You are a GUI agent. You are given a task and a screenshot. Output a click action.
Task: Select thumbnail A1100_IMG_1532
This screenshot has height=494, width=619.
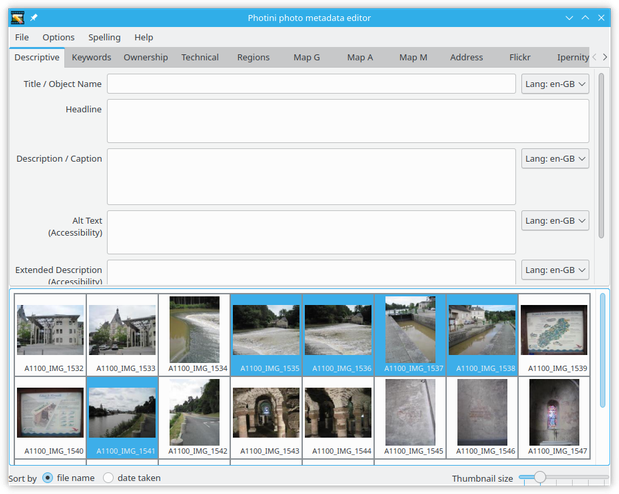pyautogui.click(x=51, y=335)
